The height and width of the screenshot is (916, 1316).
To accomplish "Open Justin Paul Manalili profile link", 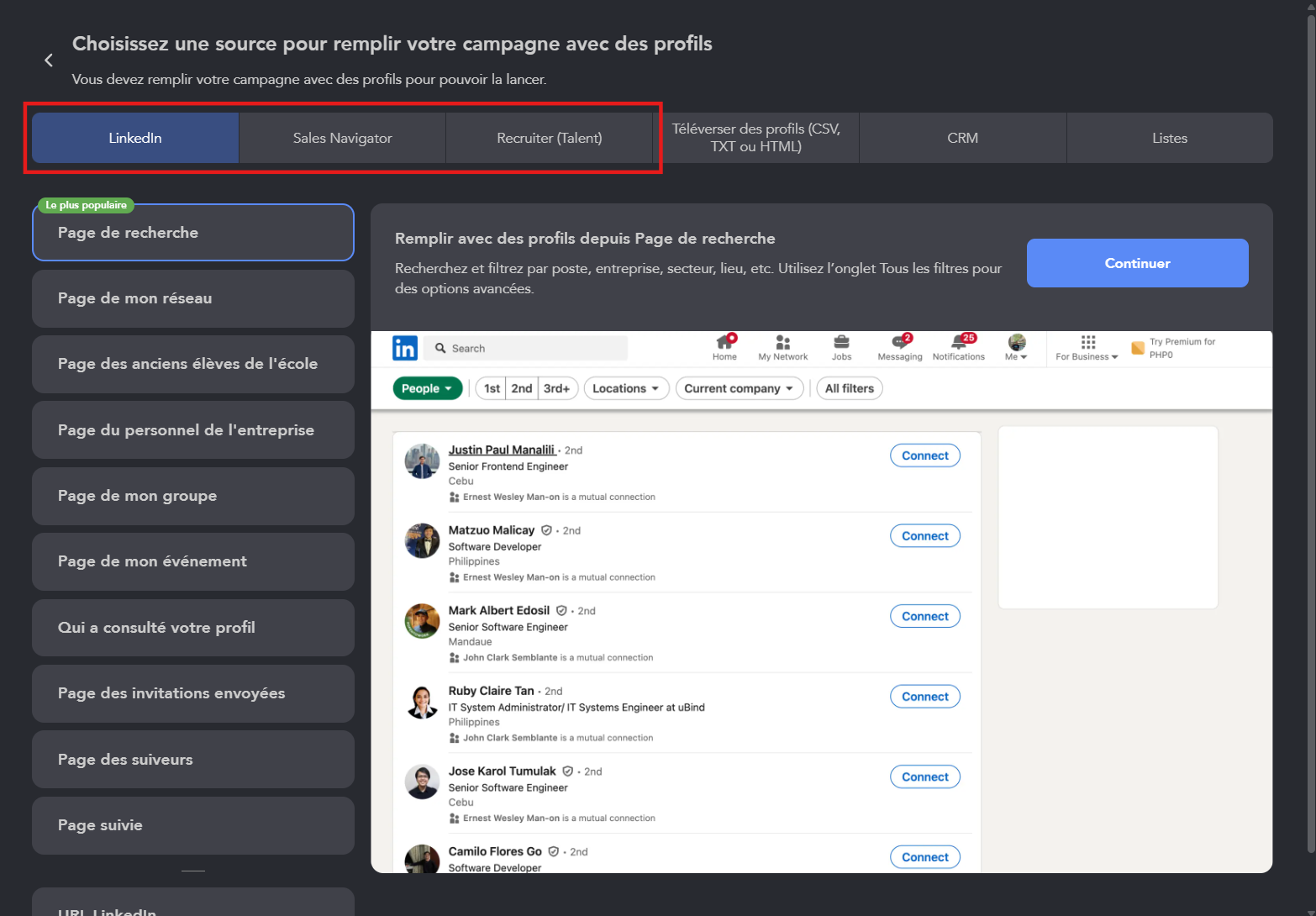I will coord(502,450).
